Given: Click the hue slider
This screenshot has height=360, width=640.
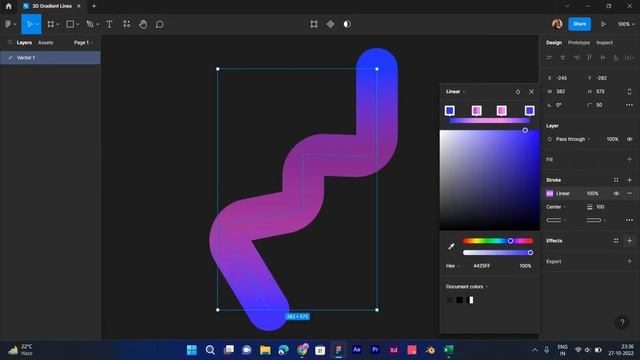Looking at the screenshot, I should pyautogui.click(x=498, y=241).
